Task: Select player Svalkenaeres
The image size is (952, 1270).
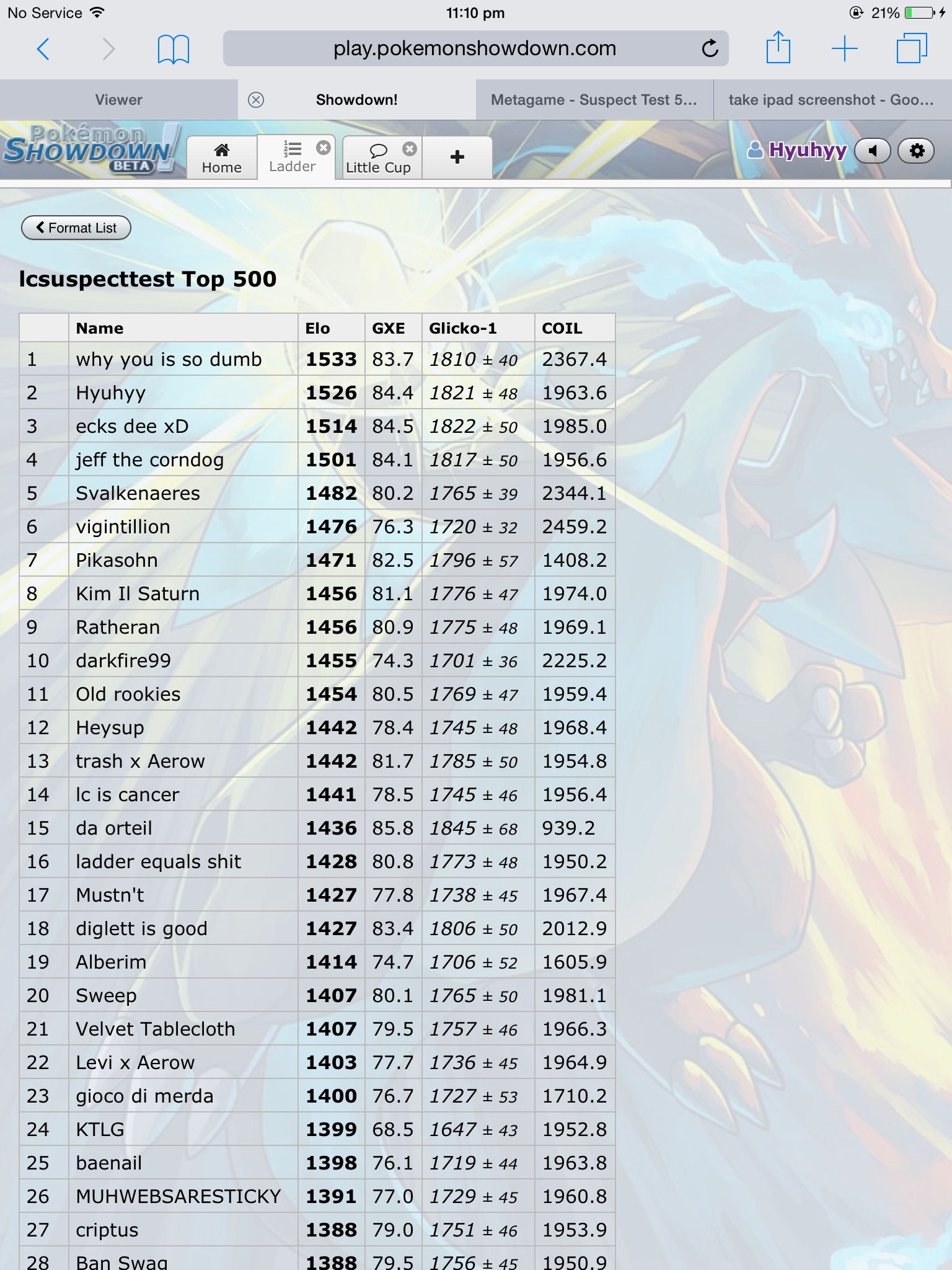Action: click(138, 493)
